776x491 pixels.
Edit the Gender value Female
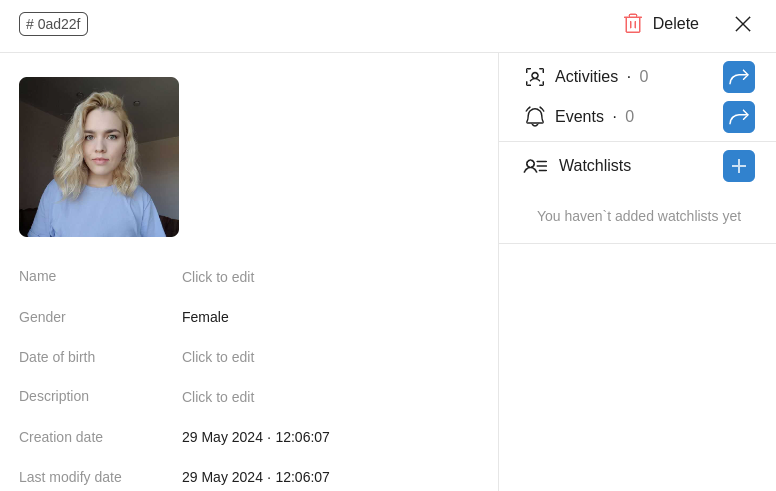205,317
